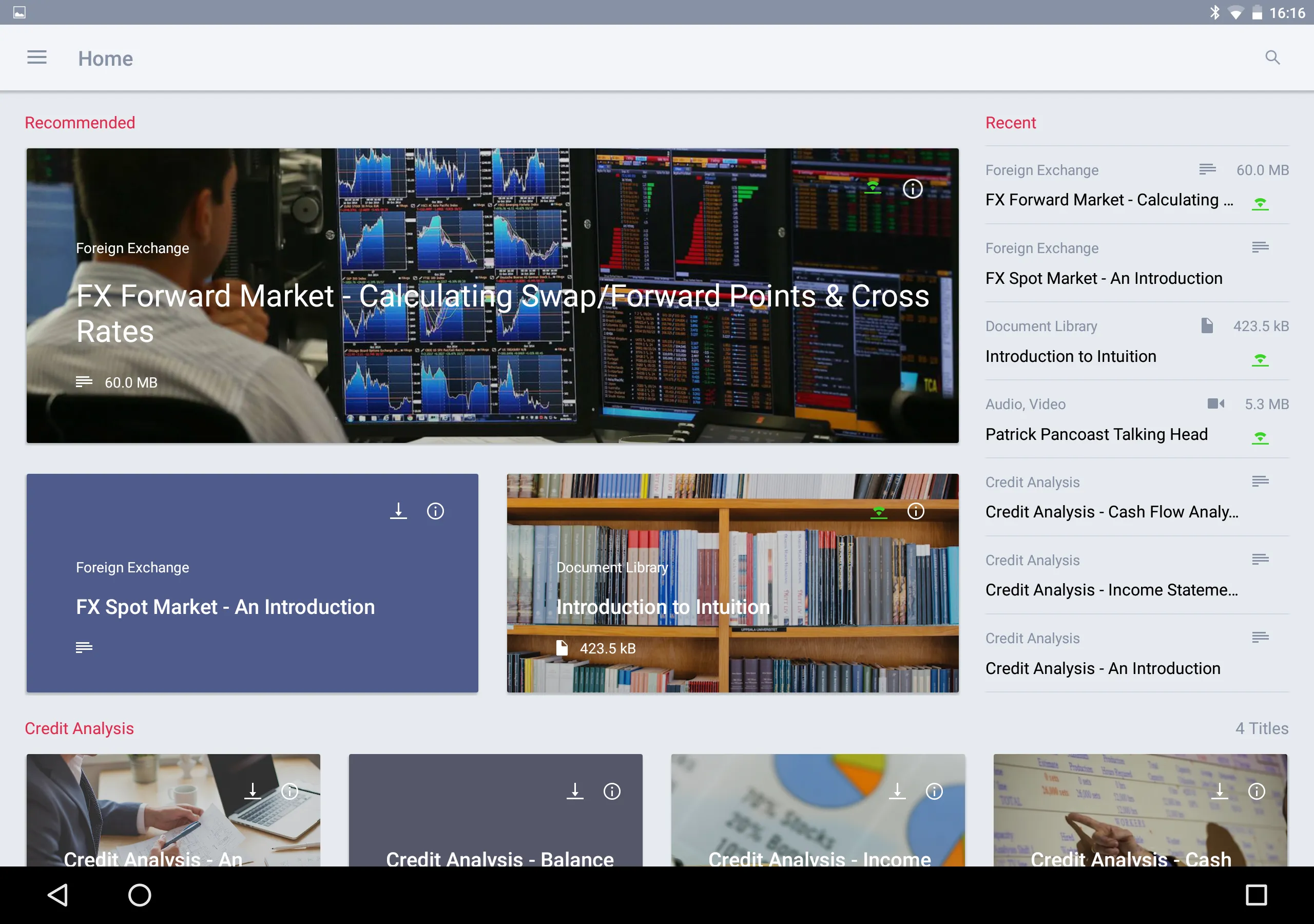The width and height of the screenshot is (1314, 924).
Task: Open the Recent section
Action: point(1010,122)
